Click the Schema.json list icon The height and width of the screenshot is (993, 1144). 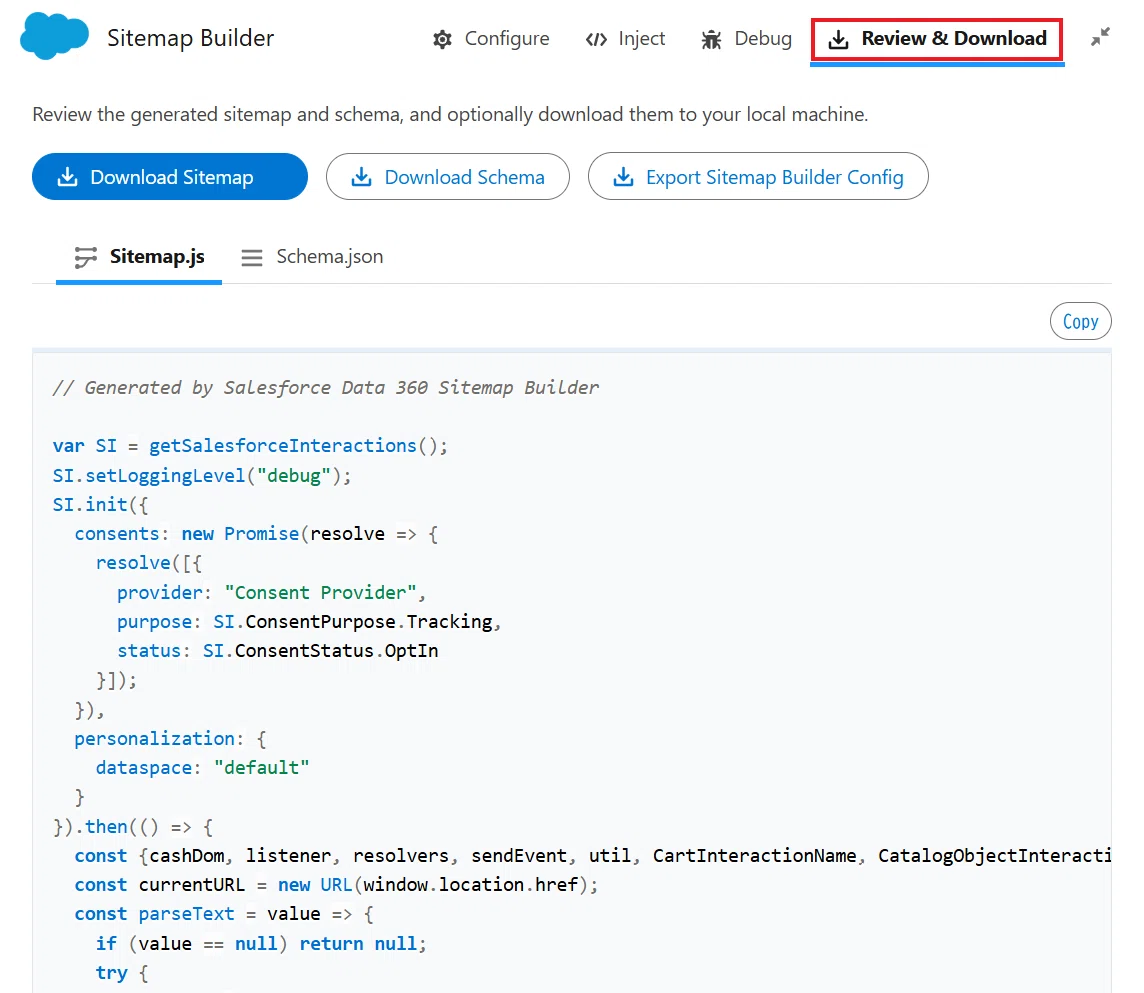click(x=252, y=258)
